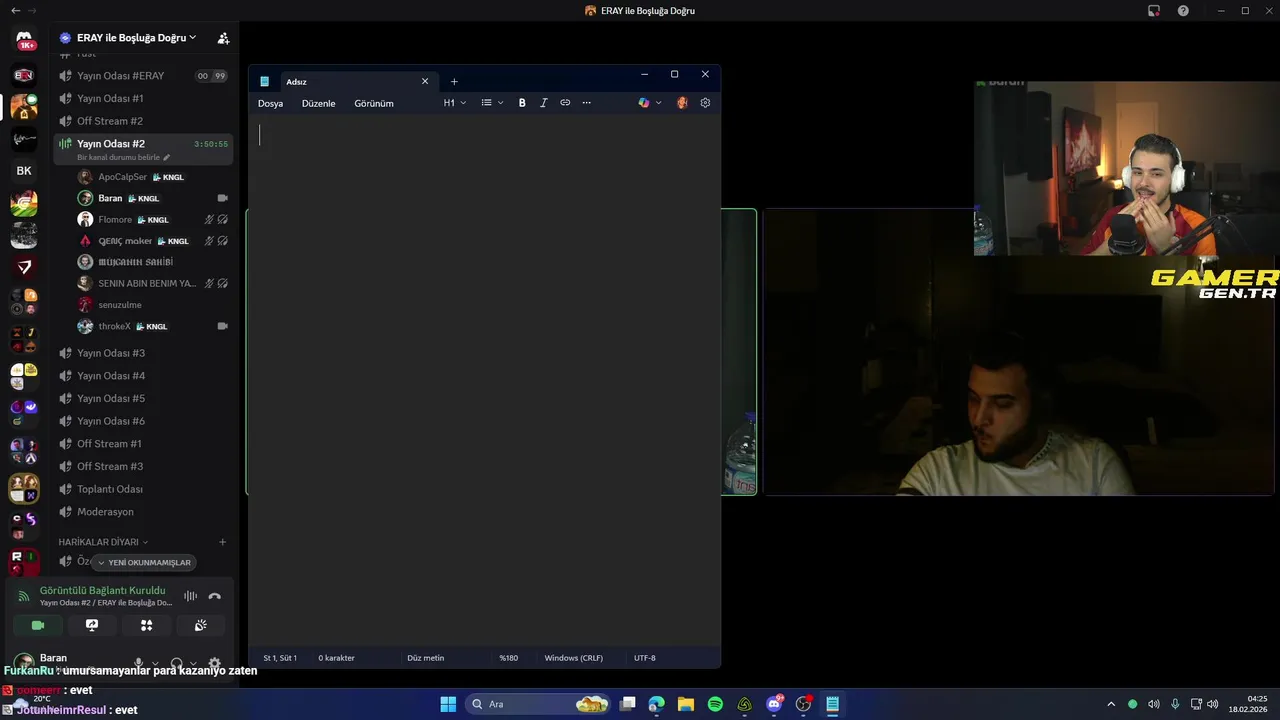This screenshot has height=720, width=1280.
Task: Open microphone input device options arrow
Action: pos(154,663)
